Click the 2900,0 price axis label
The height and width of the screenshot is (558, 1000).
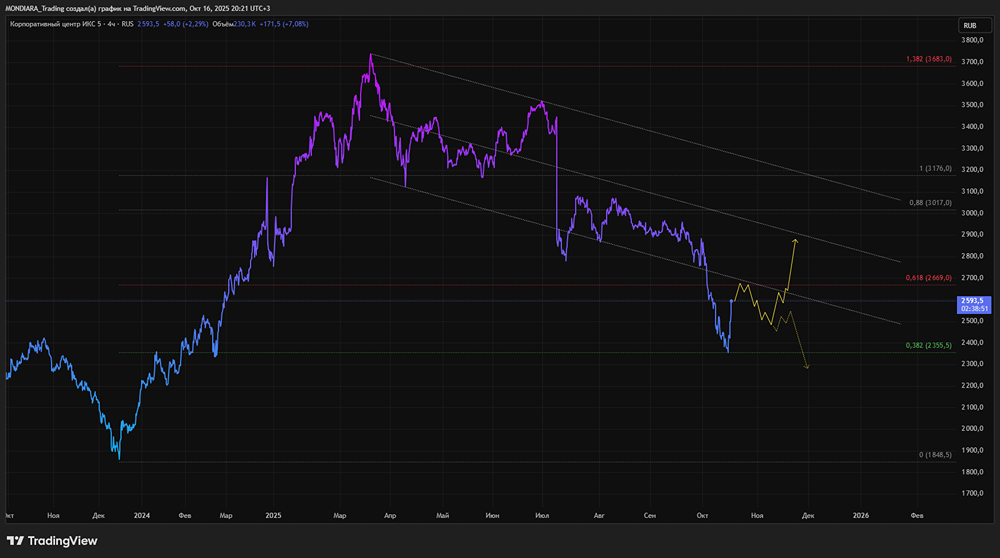(x=972, y=234)
